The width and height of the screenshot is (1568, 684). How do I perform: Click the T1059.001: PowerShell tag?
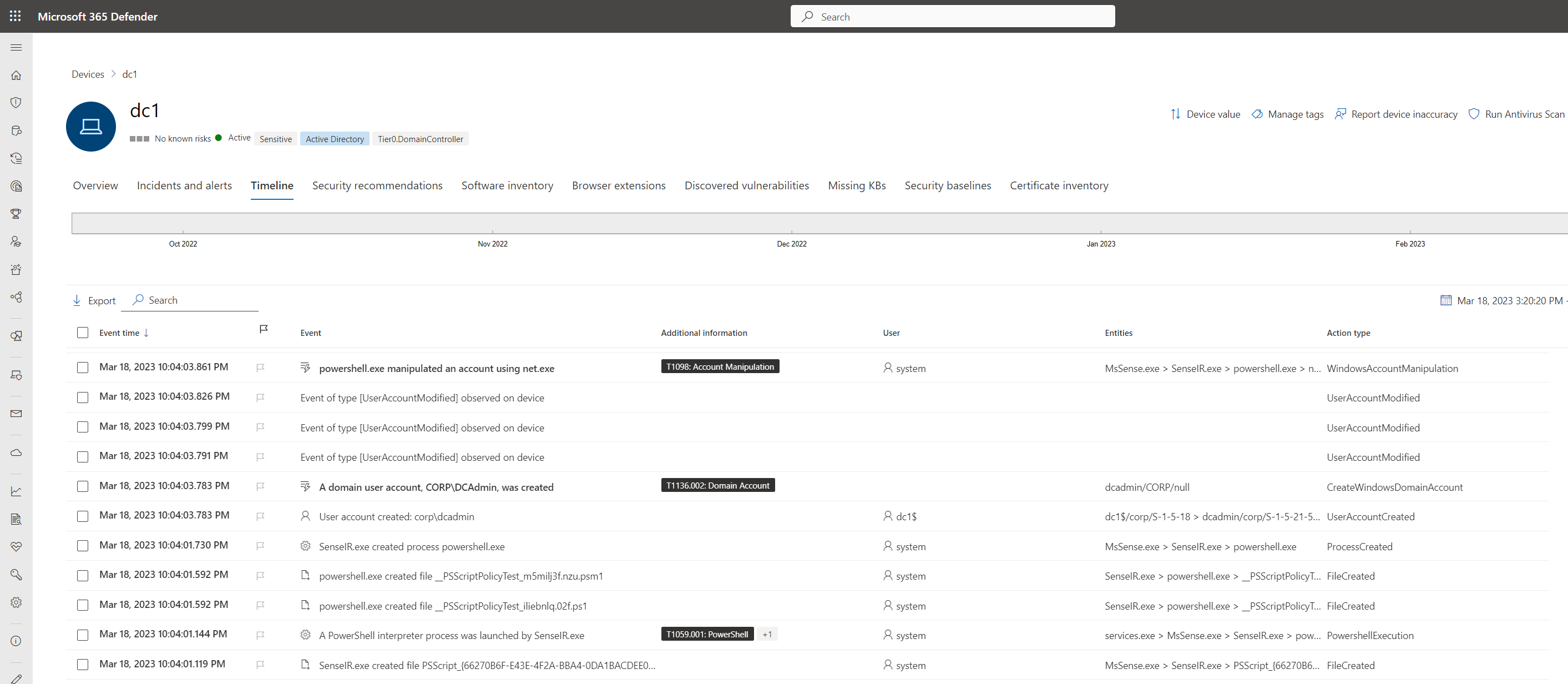click(x=707, y=635)
